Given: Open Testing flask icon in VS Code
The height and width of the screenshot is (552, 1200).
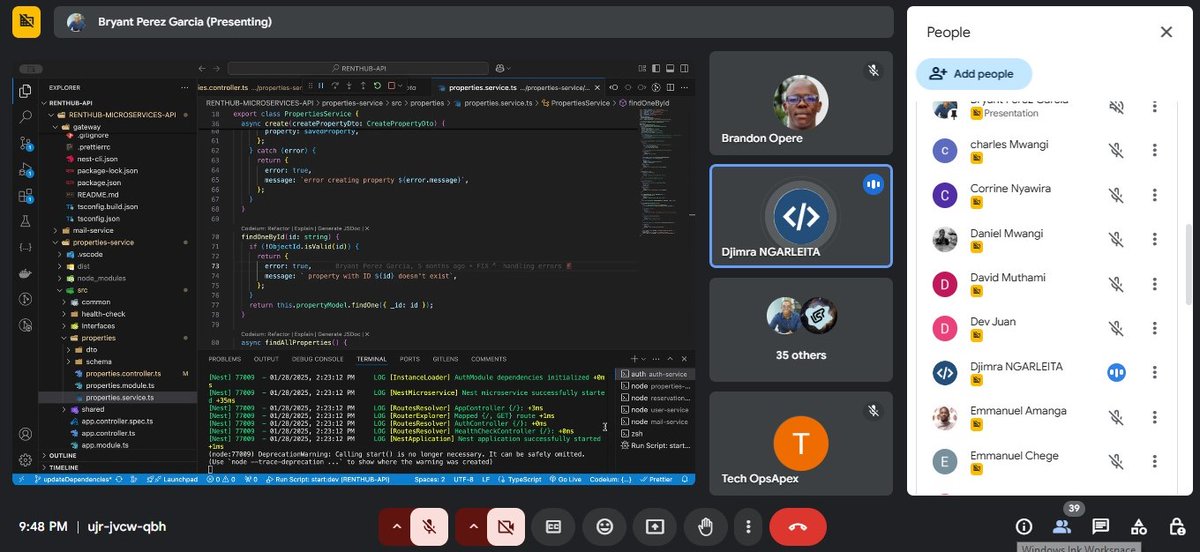Looking at the screenshot, I should point(26,221).
